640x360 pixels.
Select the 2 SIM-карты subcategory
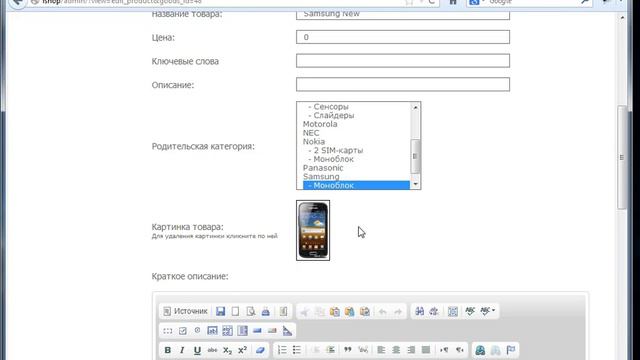coord(336,151)
